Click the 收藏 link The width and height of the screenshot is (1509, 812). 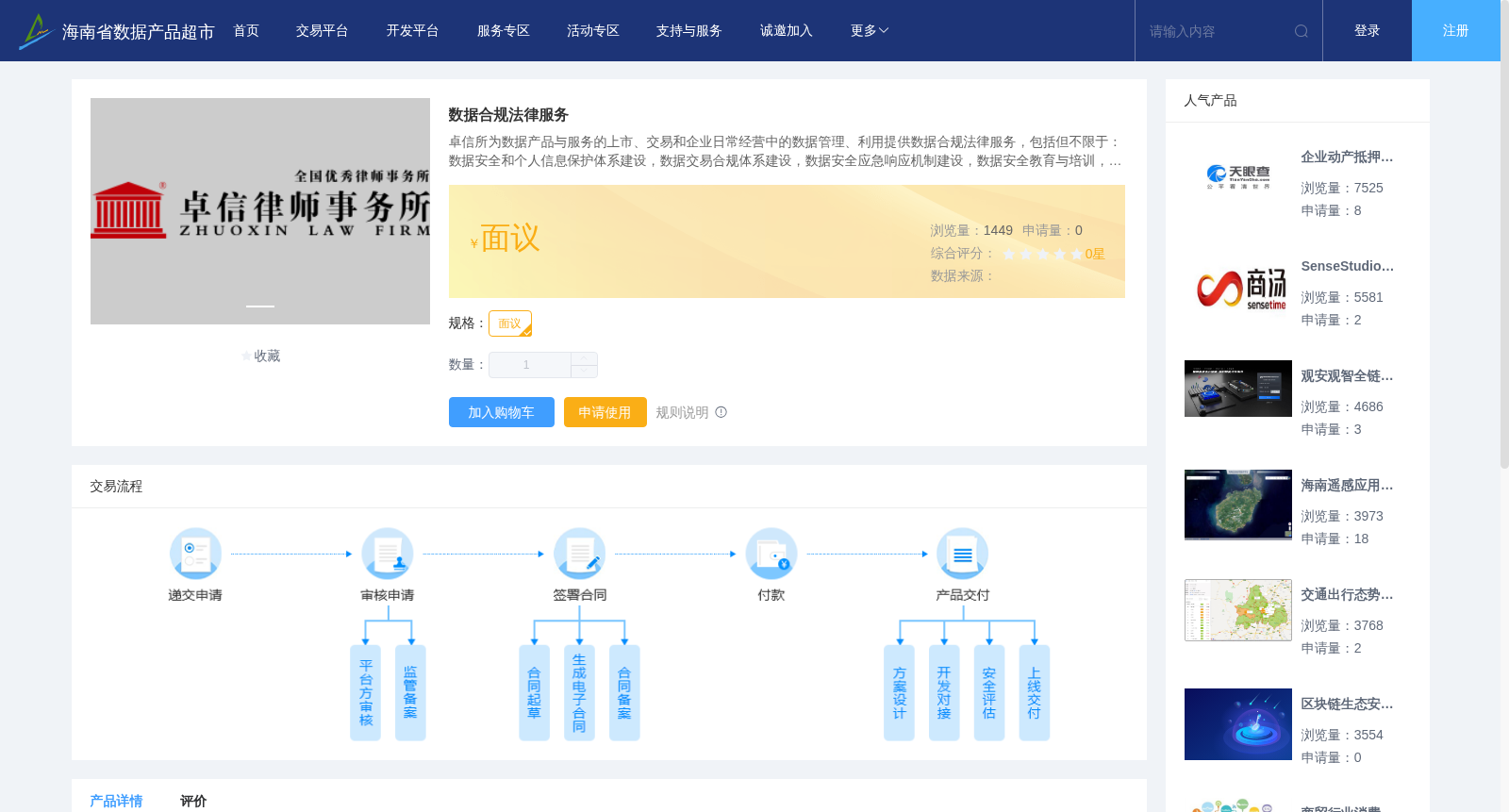(x=267, y=356)
